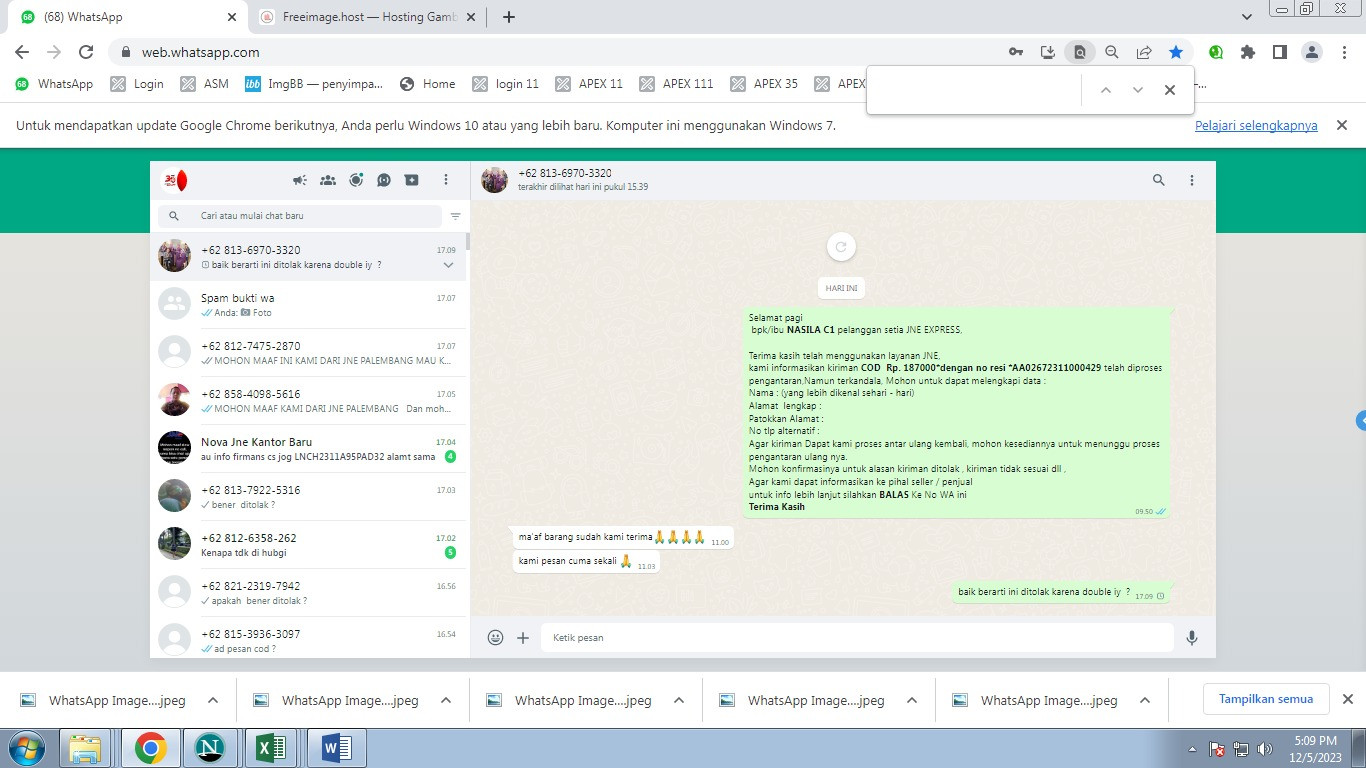Click the next result arrow in find bar
1366x768 pixels.
pyautogui.click(x=1138, y=90)
